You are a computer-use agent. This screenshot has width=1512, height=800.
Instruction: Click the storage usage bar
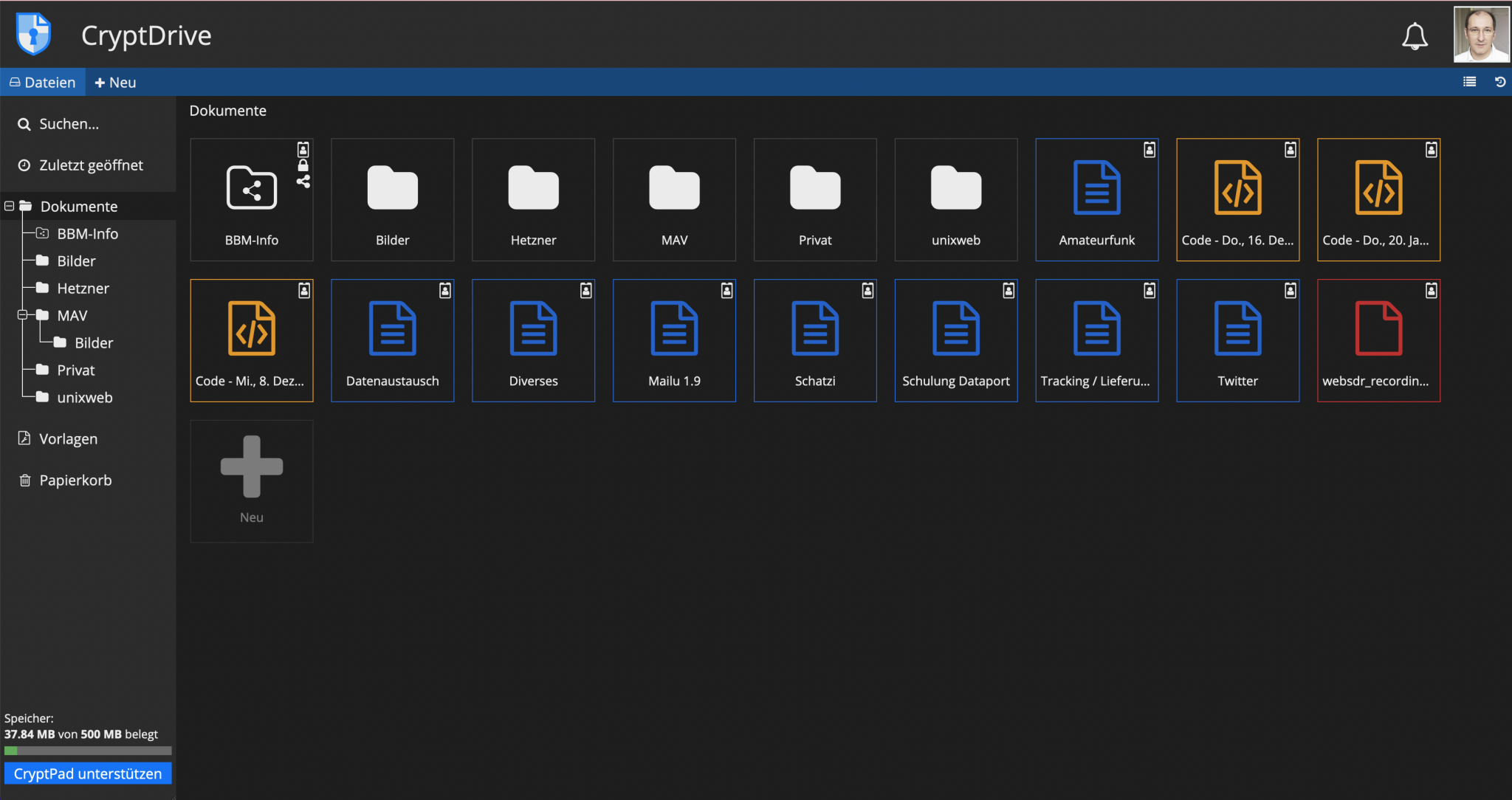[x=88, y=751]
